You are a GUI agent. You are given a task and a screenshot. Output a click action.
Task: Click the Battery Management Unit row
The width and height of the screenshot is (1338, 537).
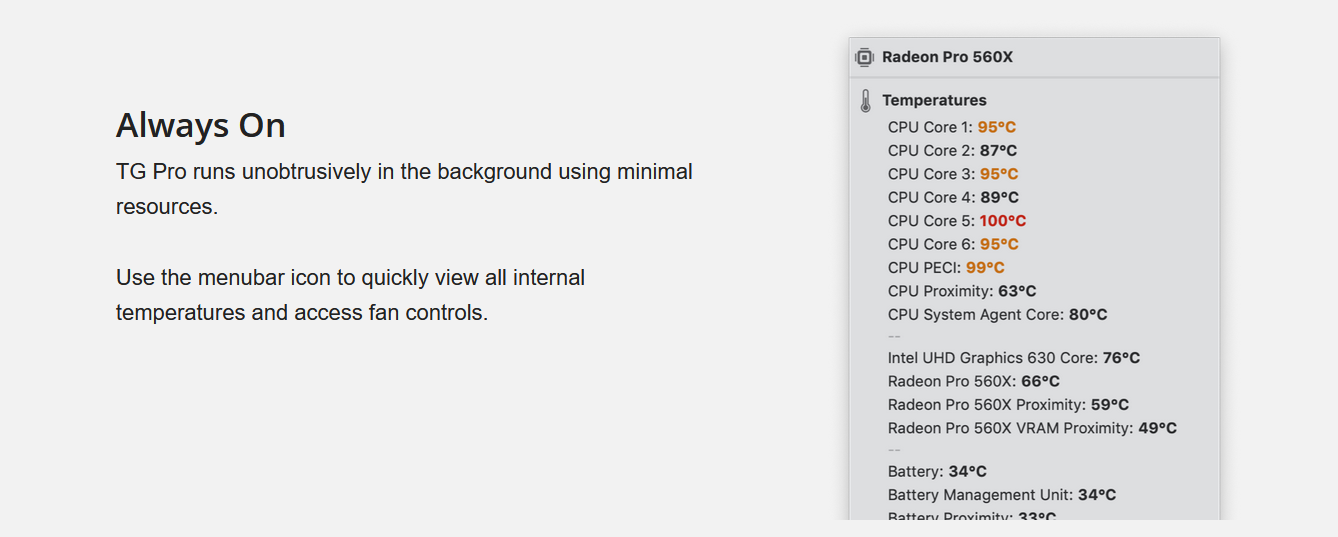point(1002,495)
